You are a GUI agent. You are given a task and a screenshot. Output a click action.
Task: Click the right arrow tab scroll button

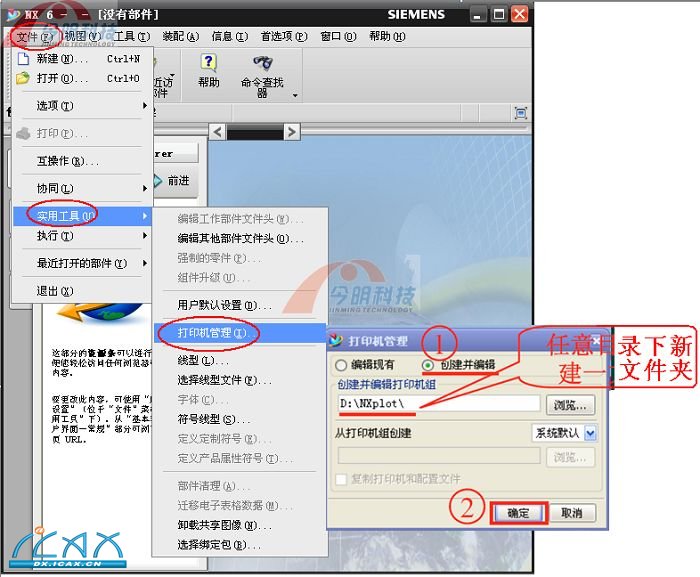(x=292, y=132)
